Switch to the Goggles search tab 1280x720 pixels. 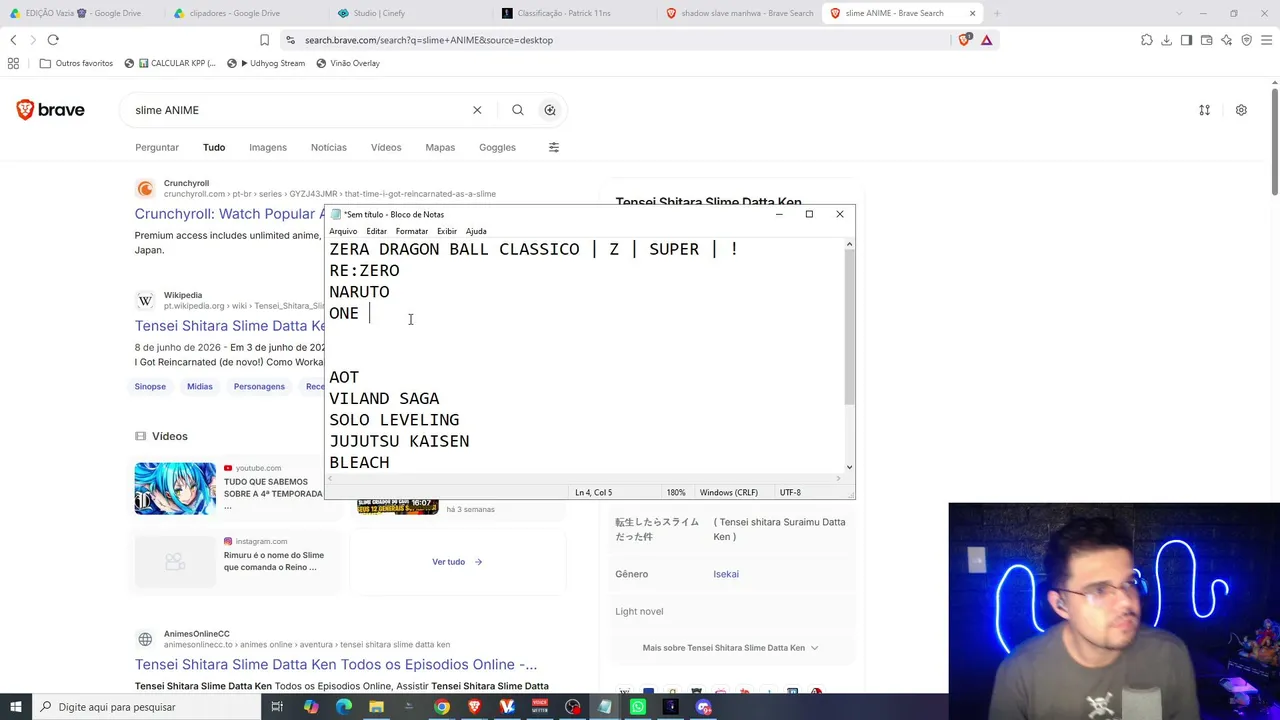(497, 147)
